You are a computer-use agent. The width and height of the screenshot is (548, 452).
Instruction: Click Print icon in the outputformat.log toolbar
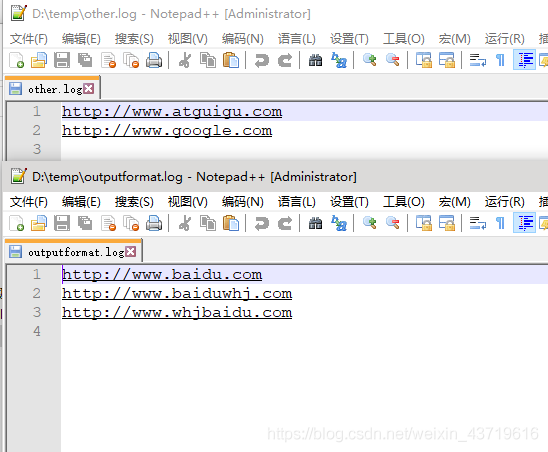[x=154, y=223]
